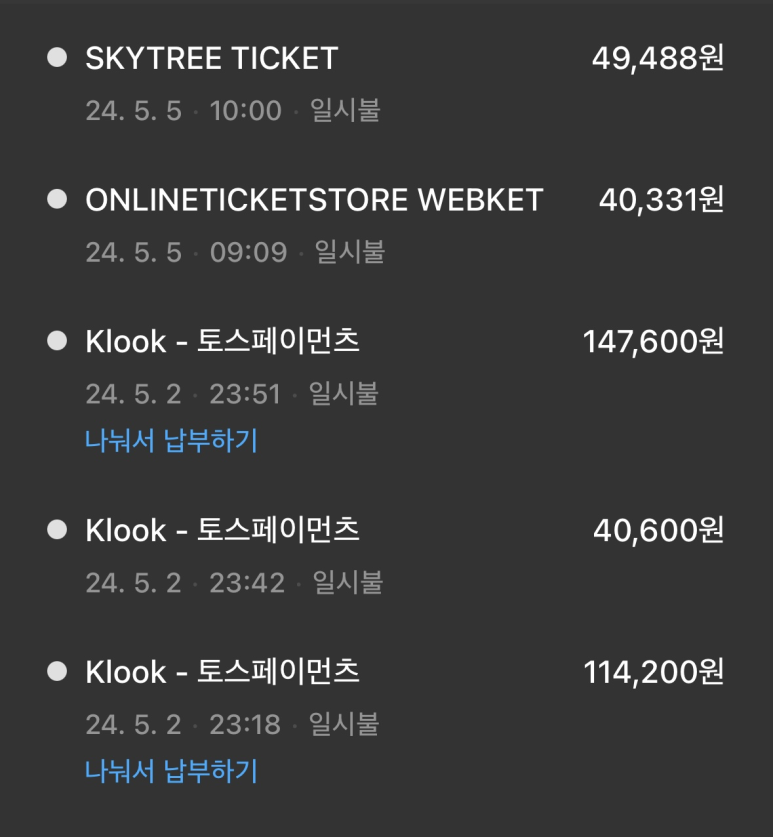This screenshot has width=773, height=837.
Task: Select the 114,200원 amount
Action: [654, 672]
